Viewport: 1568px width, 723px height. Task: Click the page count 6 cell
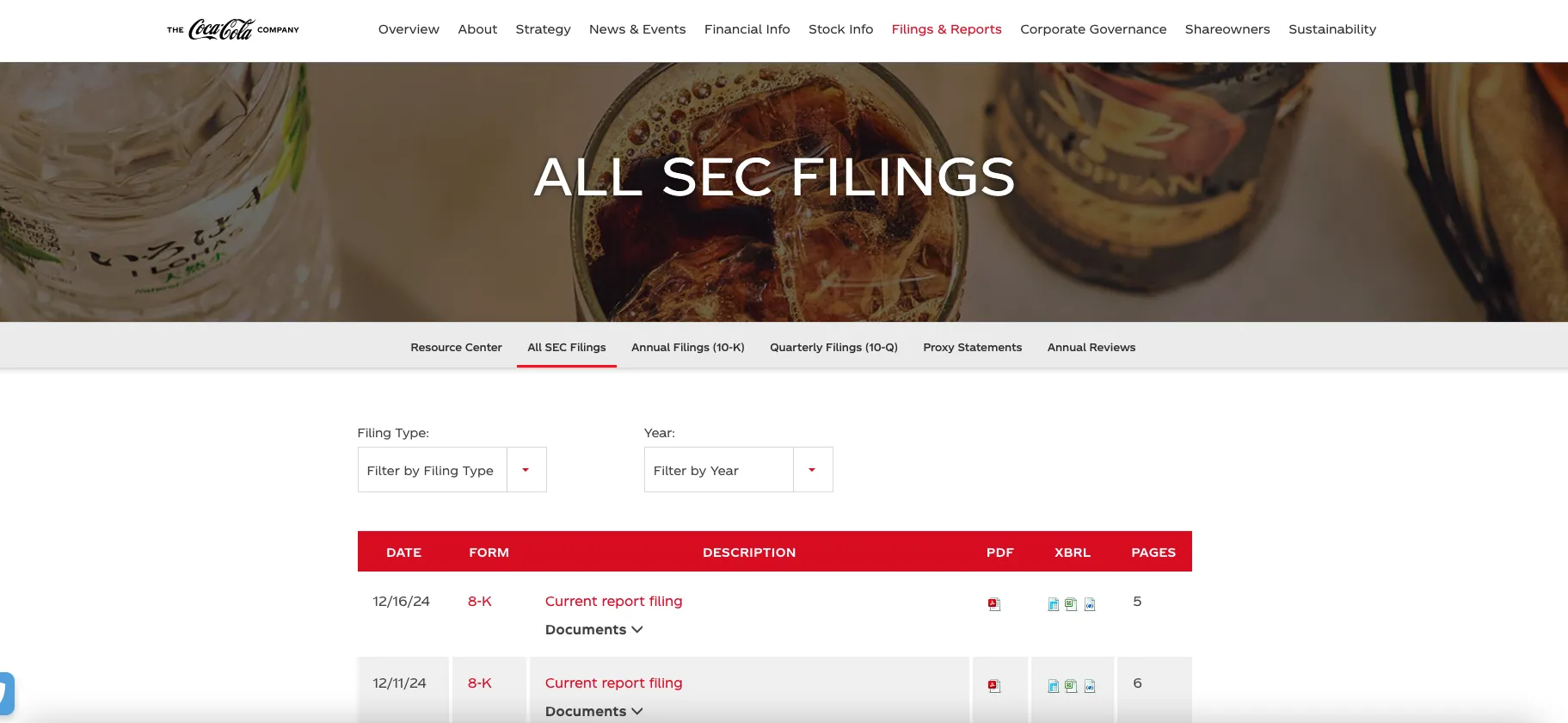pos(1137,683)
